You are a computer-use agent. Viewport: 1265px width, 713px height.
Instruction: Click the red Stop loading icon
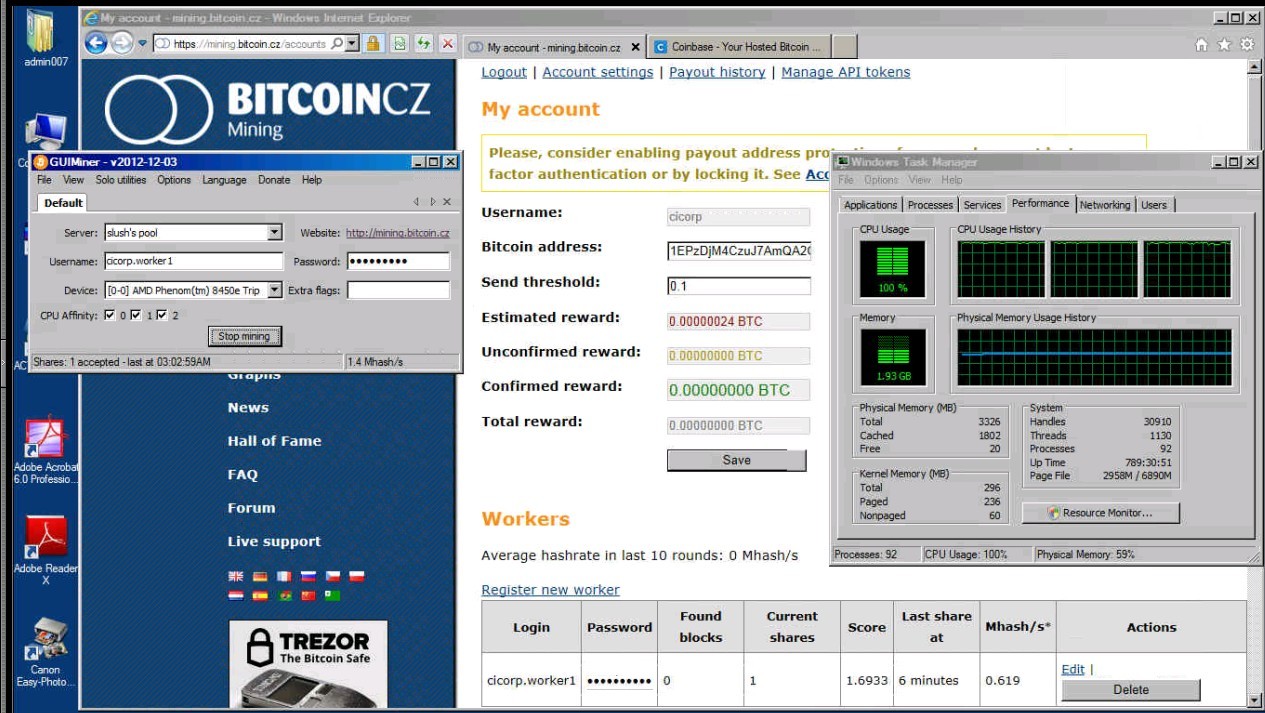click(x=447, y=44)
